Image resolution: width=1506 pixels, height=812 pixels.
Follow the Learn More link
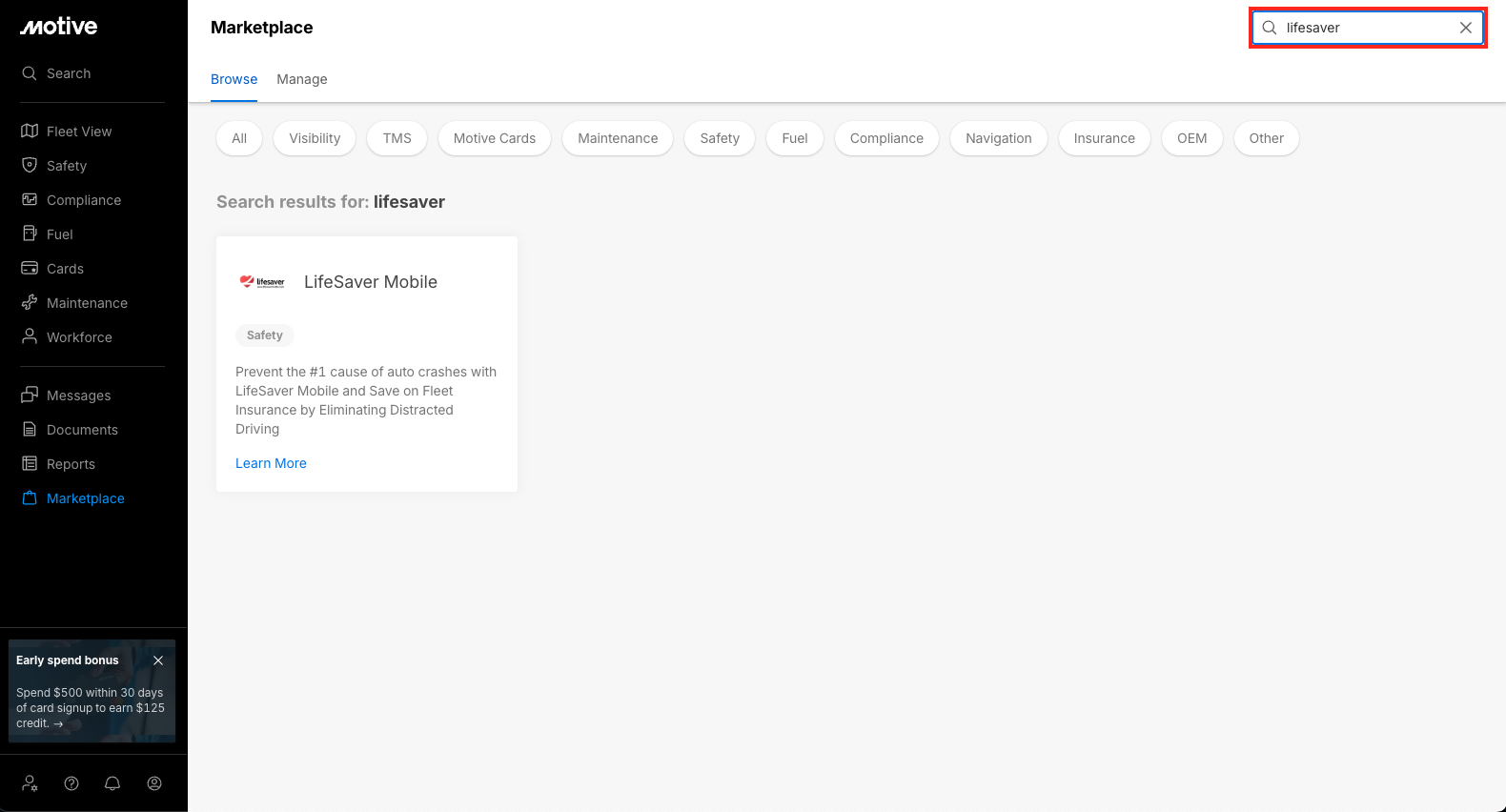click(271, 463)
